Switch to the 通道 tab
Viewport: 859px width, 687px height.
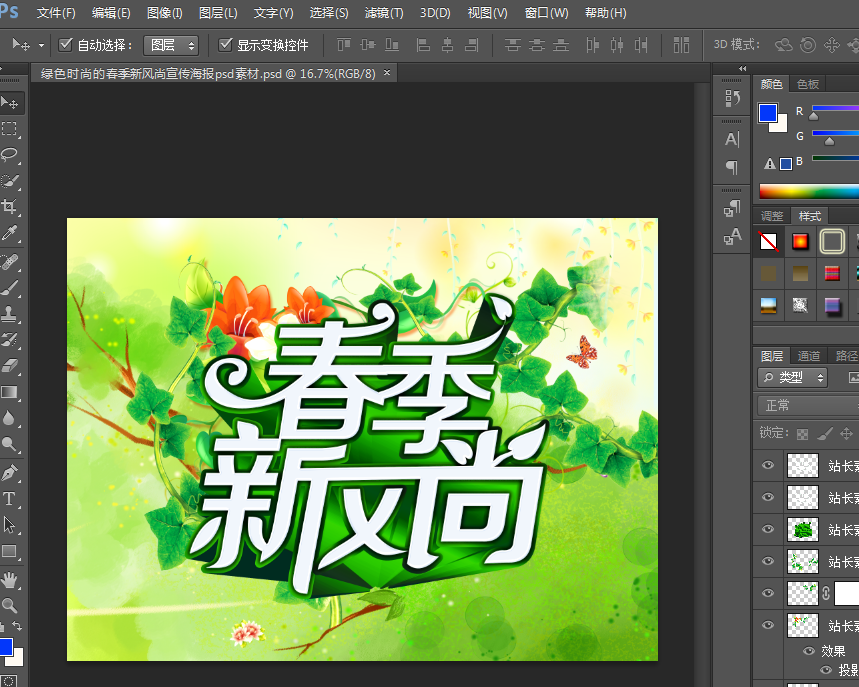(x=809, y=355)
